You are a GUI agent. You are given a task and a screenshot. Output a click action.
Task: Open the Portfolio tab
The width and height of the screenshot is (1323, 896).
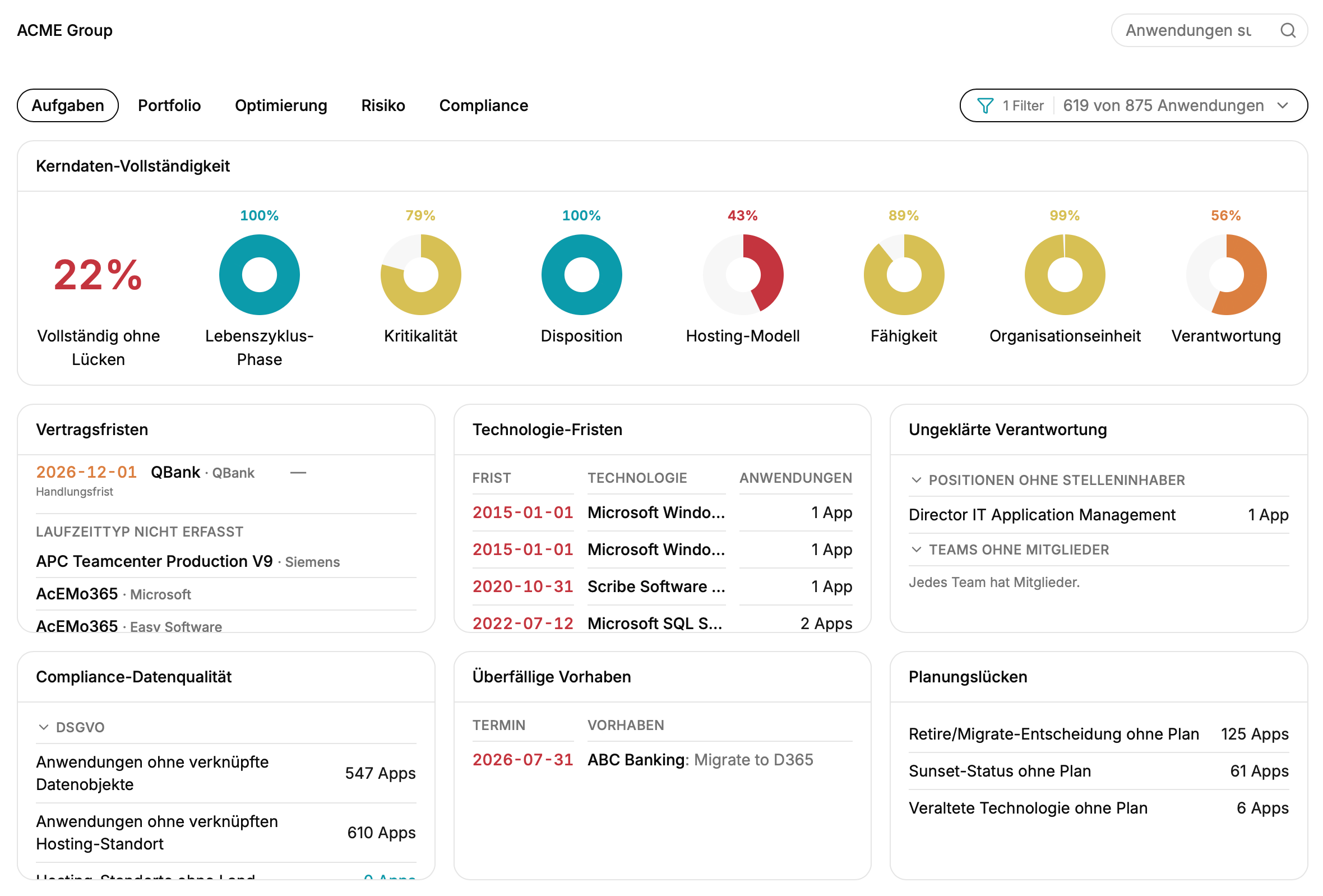click(x=170, y=105)
